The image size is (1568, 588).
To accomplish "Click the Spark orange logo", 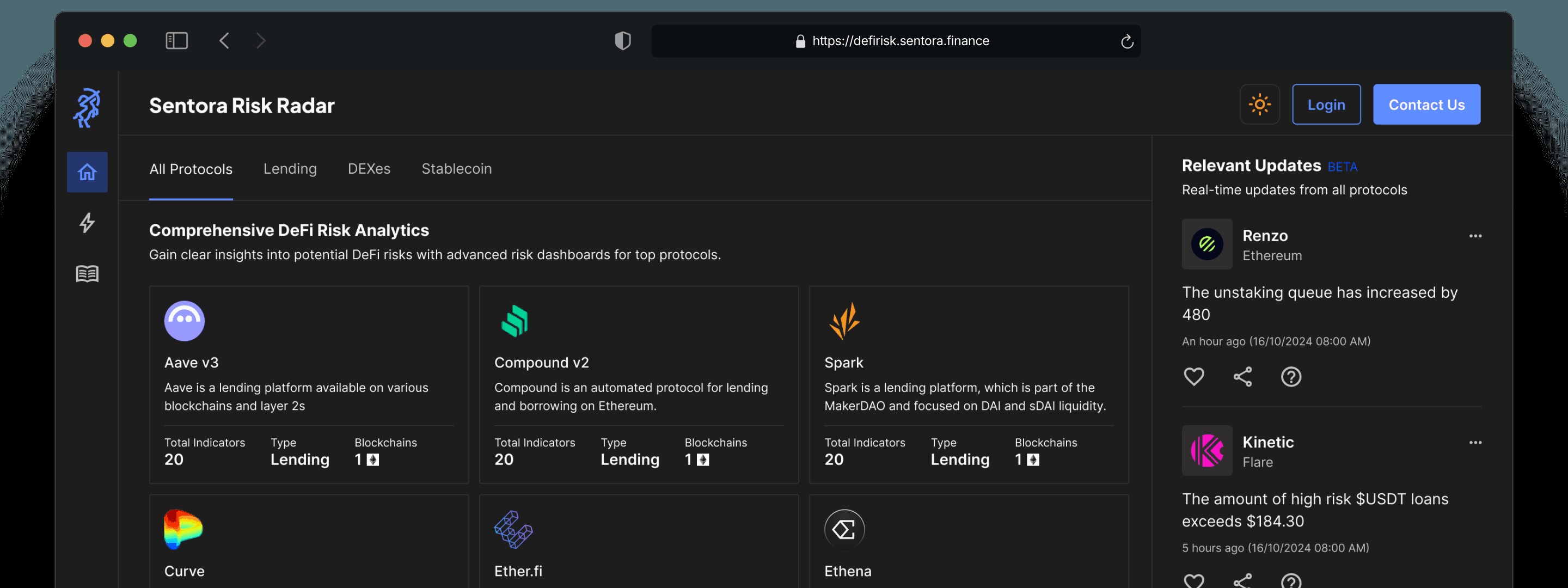I will click(844, 321).
